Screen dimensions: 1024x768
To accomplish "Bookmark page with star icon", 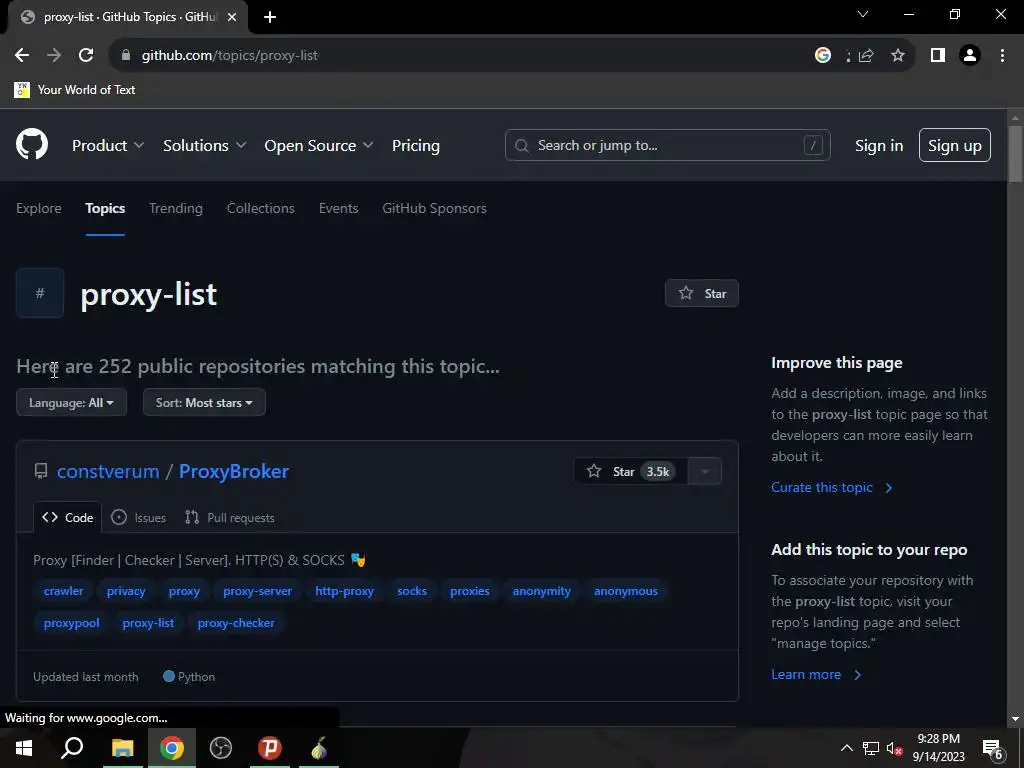I will [x=898, y=56].
